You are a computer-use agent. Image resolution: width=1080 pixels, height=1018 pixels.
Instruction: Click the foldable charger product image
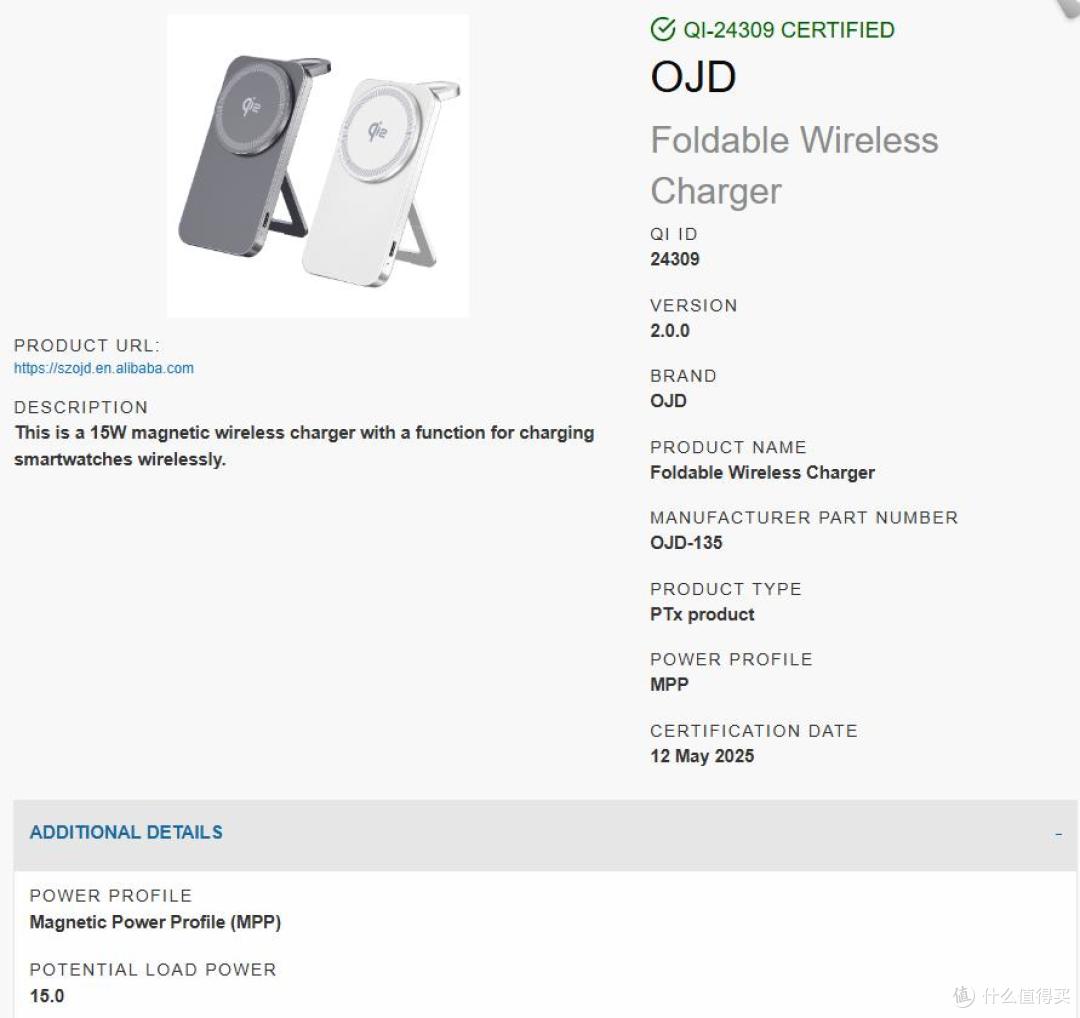coord(318,166)
